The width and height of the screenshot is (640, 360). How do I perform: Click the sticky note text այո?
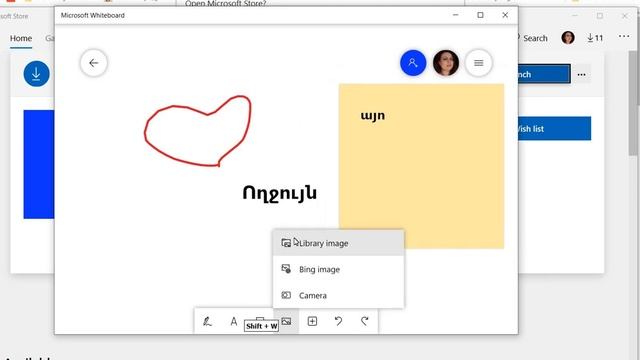pyautogui.click(x=372, y=116)
